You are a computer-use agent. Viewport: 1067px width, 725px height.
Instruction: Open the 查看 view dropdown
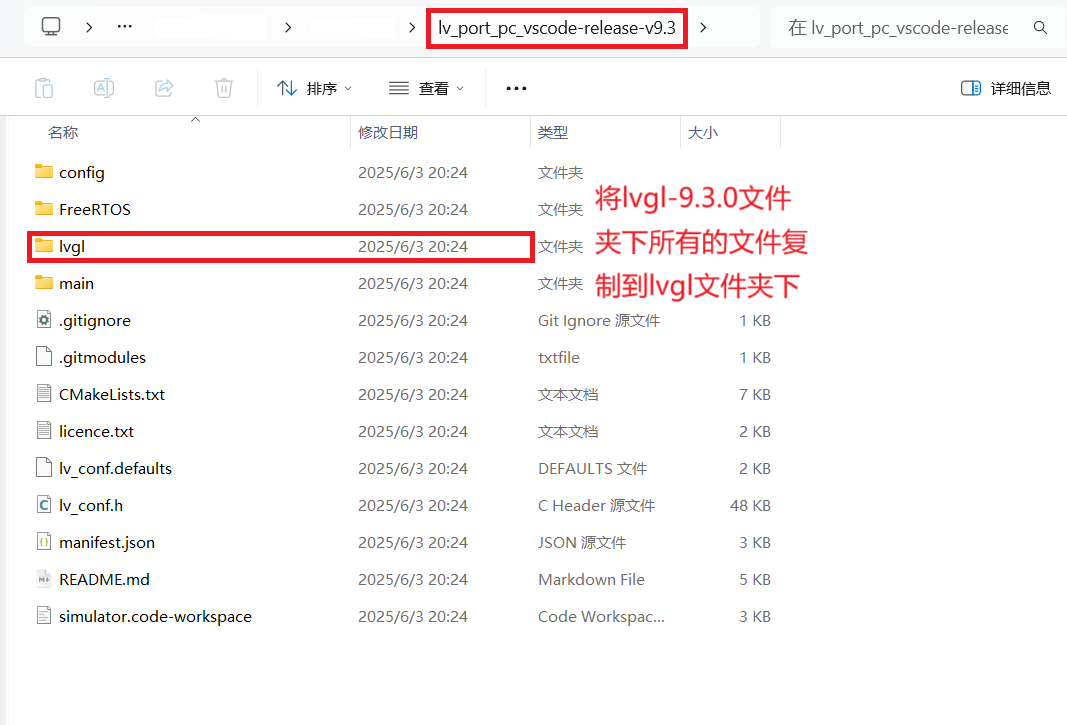pos(426,87)
